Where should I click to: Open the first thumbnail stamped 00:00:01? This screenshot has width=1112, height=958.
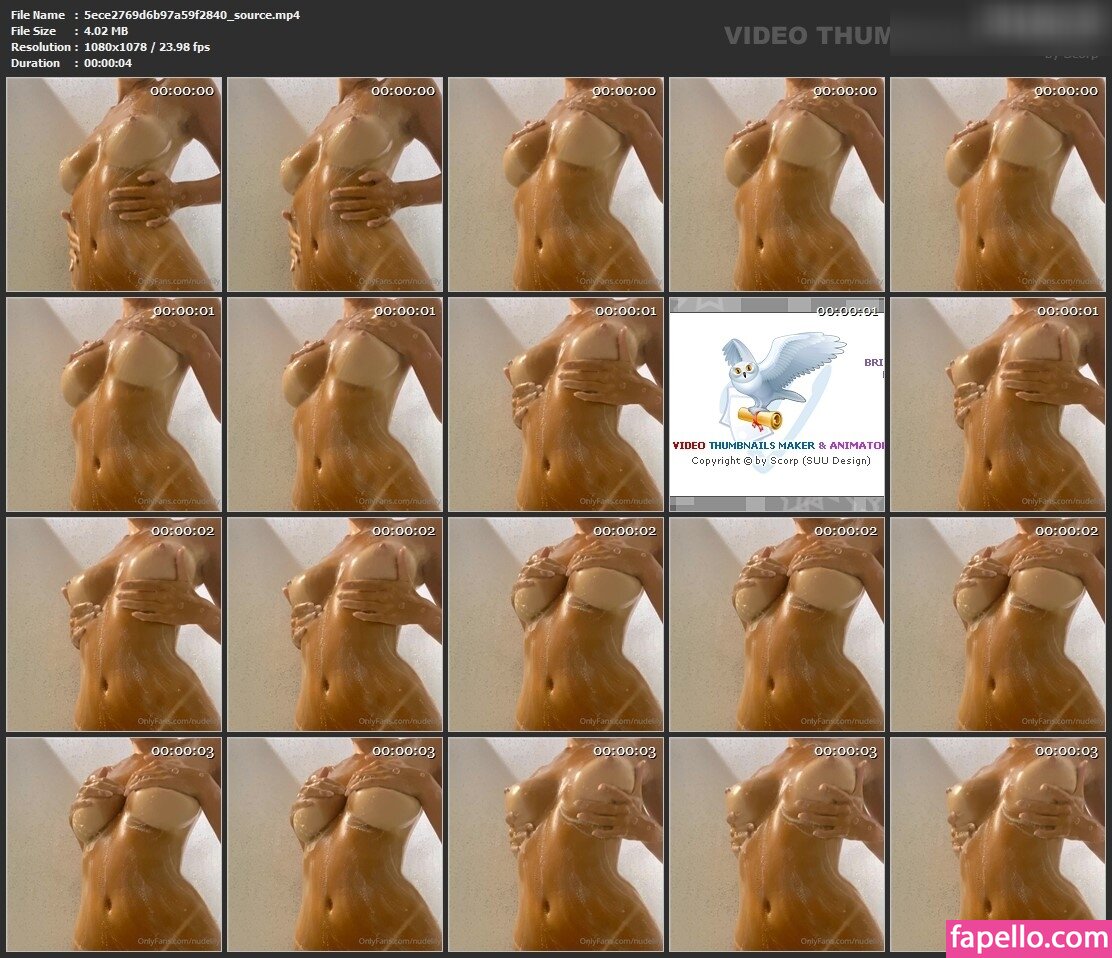click(114, 405)
